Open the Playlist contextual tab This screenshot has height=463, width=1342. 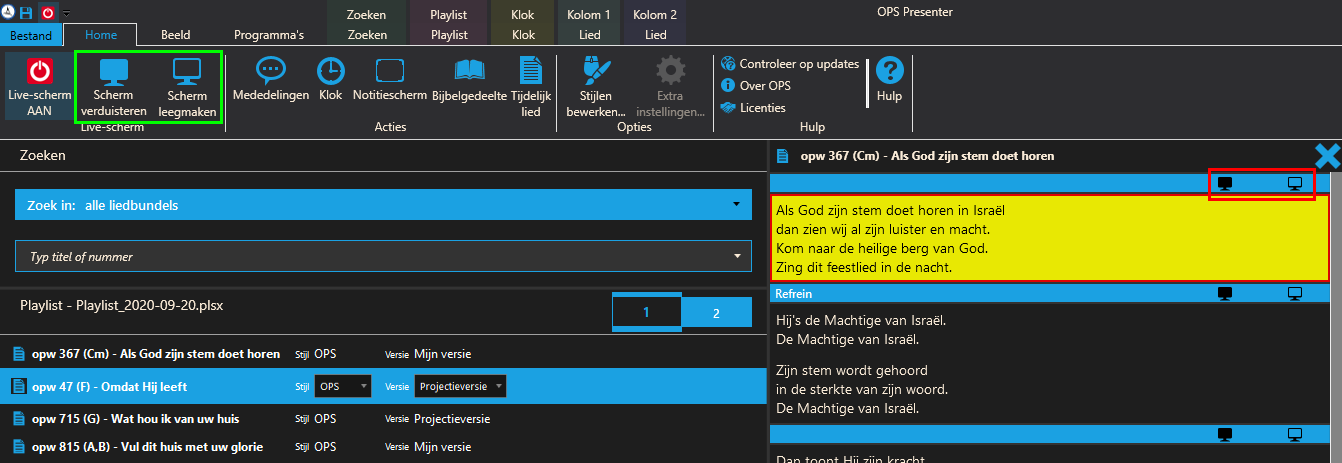449,34
